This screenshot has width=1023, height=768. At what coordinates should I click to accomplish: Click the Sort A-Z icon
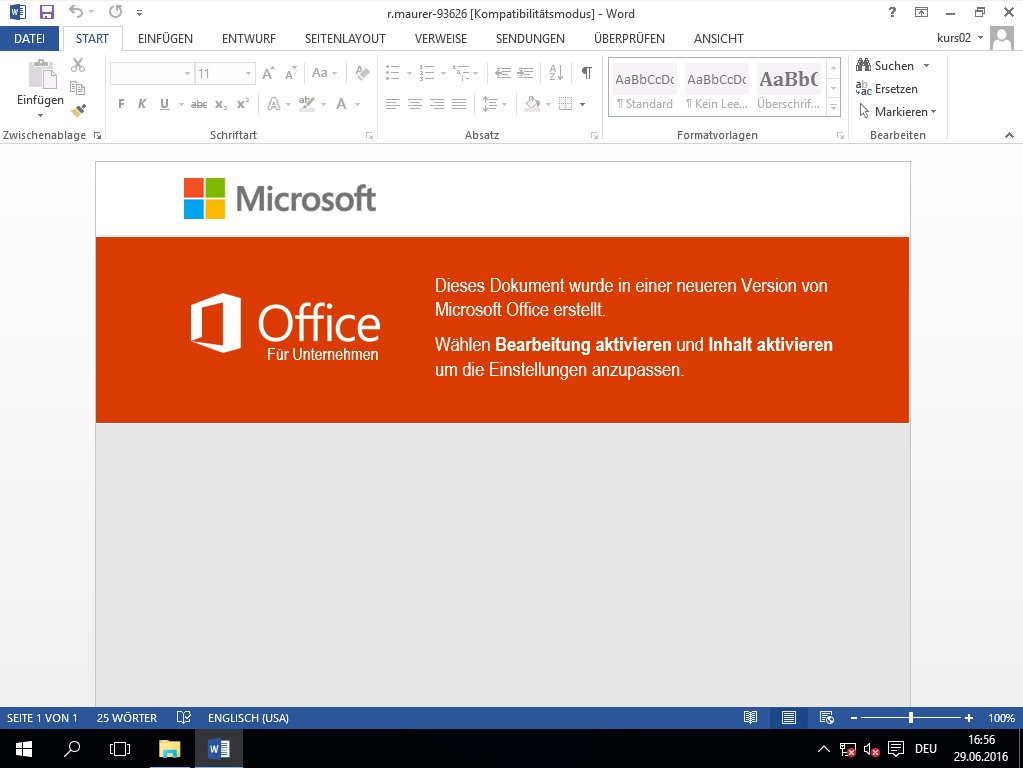[556, 73]
